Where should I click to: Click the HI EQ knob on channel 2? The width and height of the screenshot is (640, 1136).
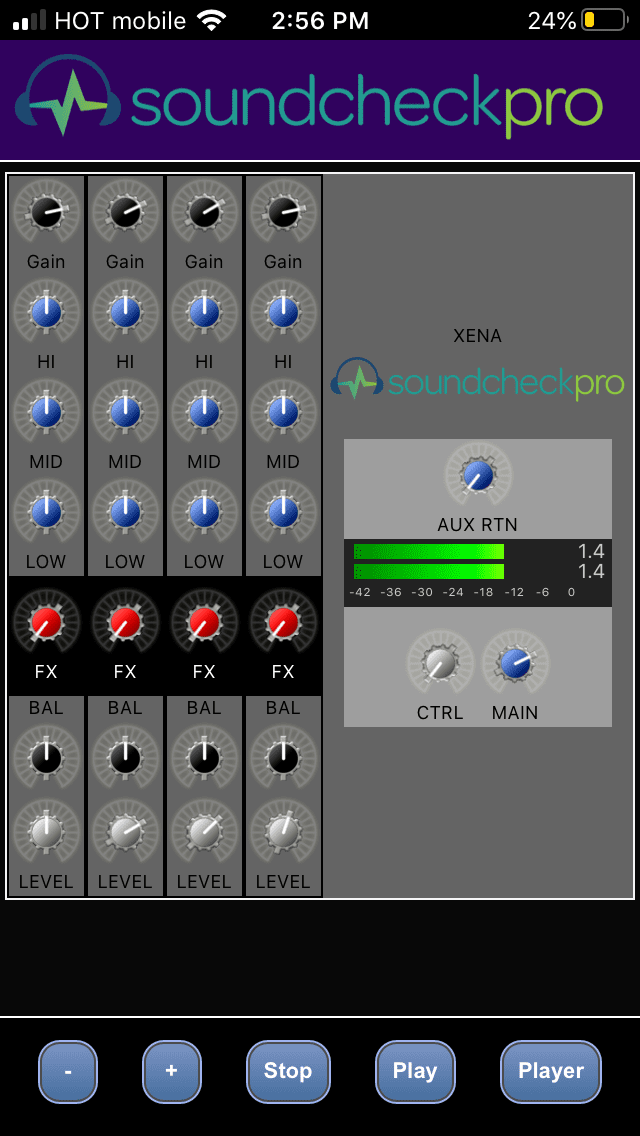click(125, 312)
